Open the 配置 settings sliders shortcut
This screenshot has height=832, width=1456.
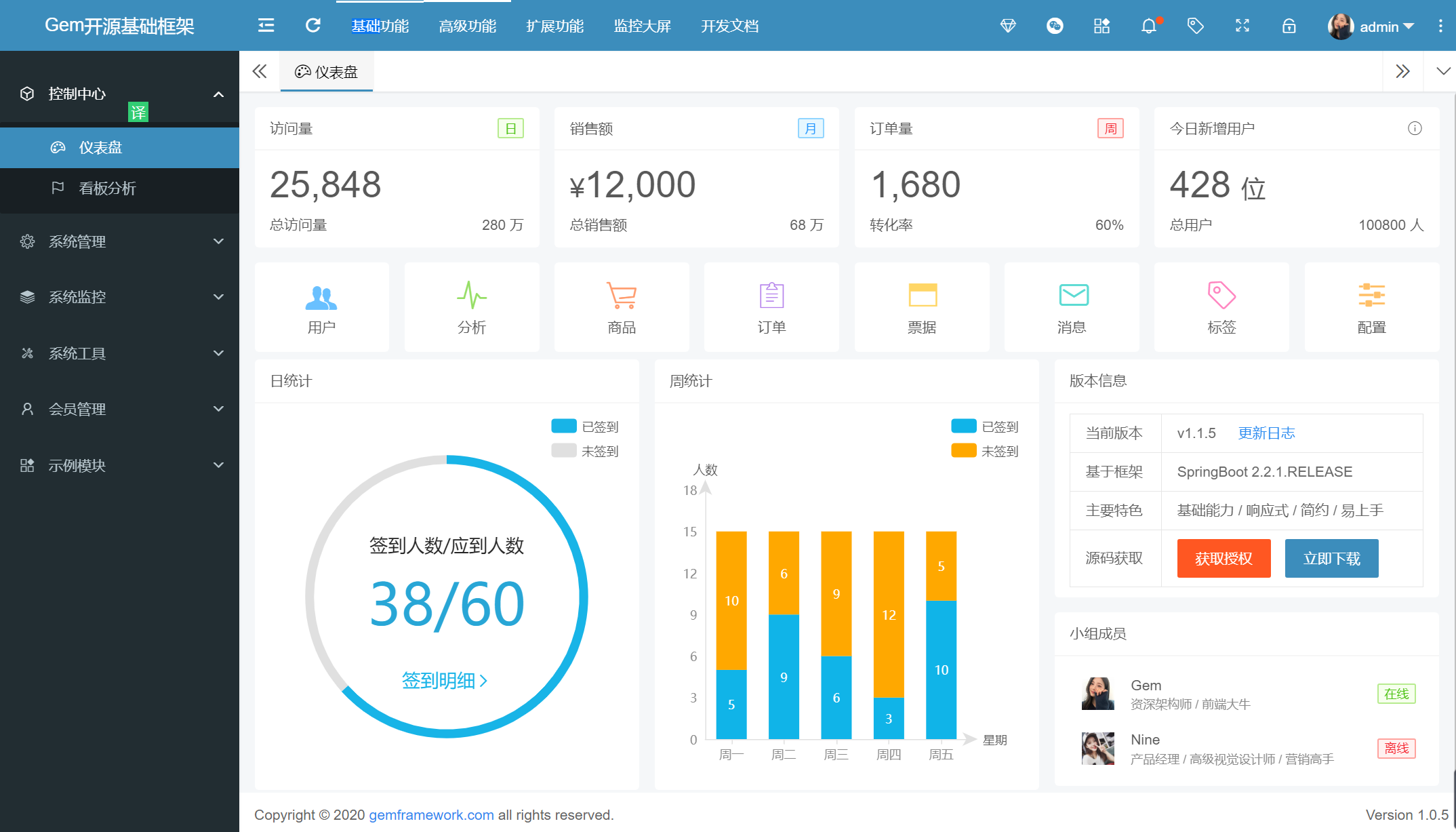point(1371,307)
